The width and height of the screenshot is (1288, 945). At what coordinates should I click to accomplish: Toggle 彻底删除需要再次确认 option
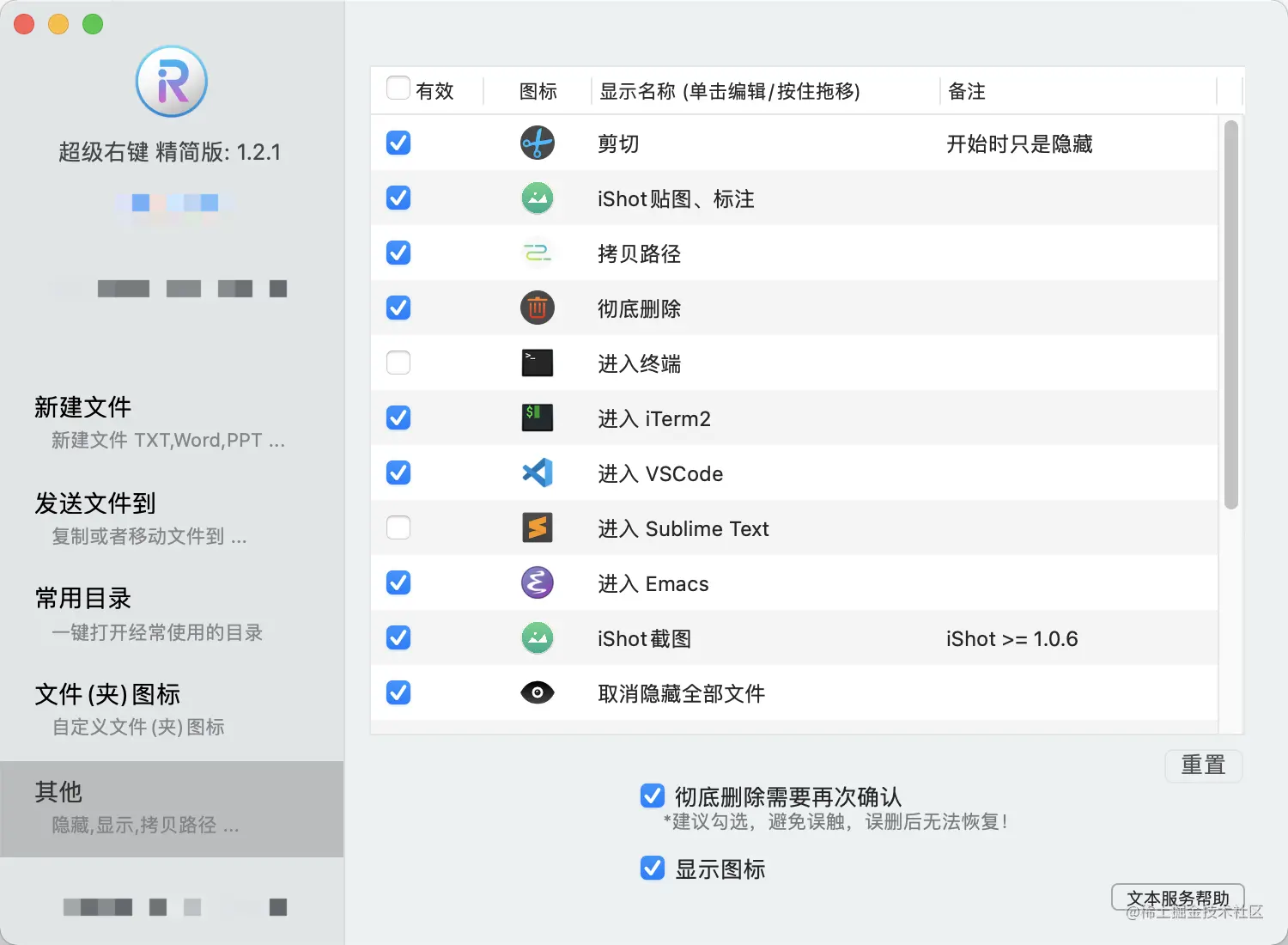[653, 796]
